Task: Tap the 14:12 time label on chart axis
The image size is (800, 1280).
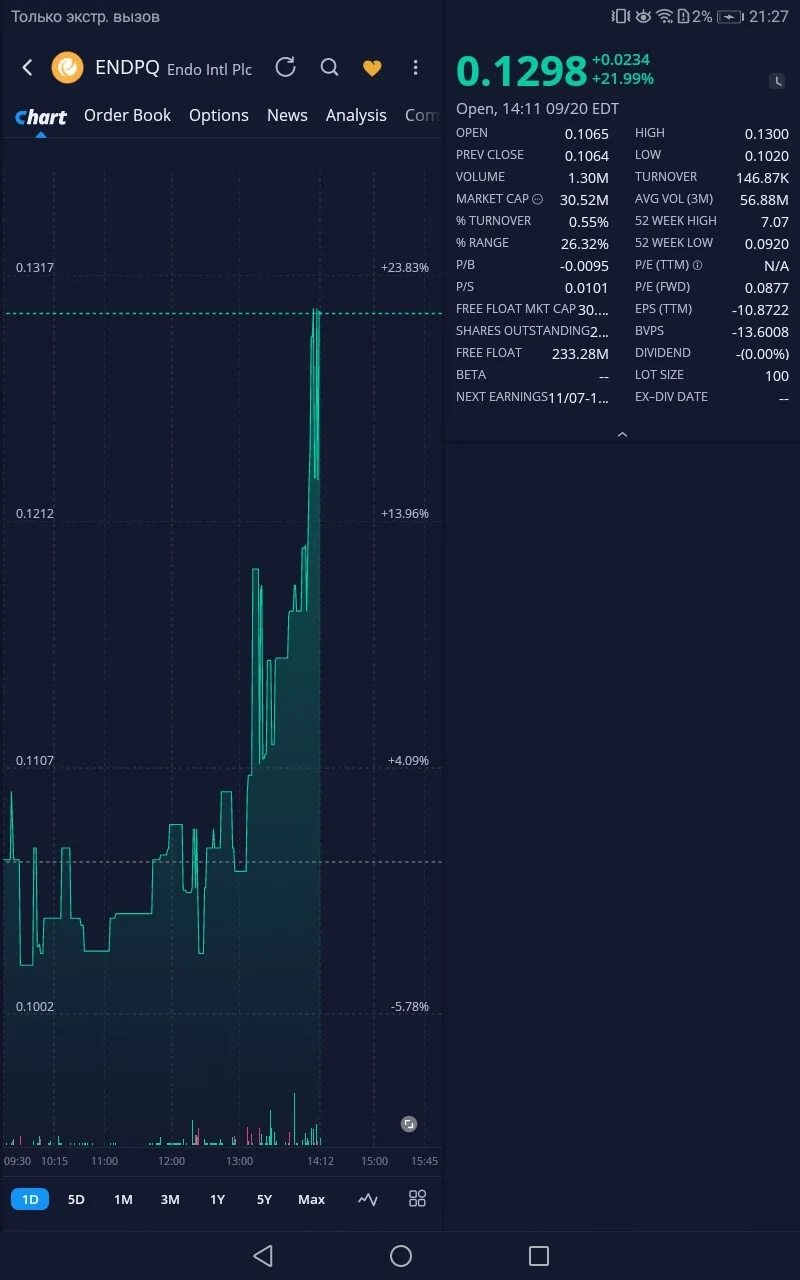Action: tap(320, 1161)
